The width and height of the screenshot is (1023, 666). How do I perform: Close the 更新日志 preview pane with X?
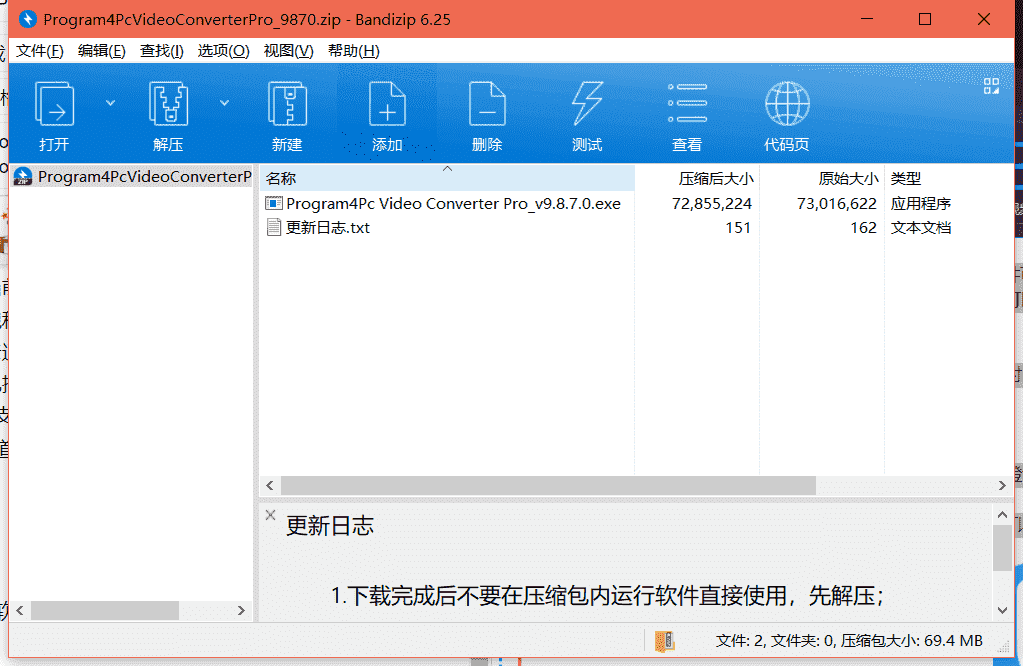tap(271, 515)
